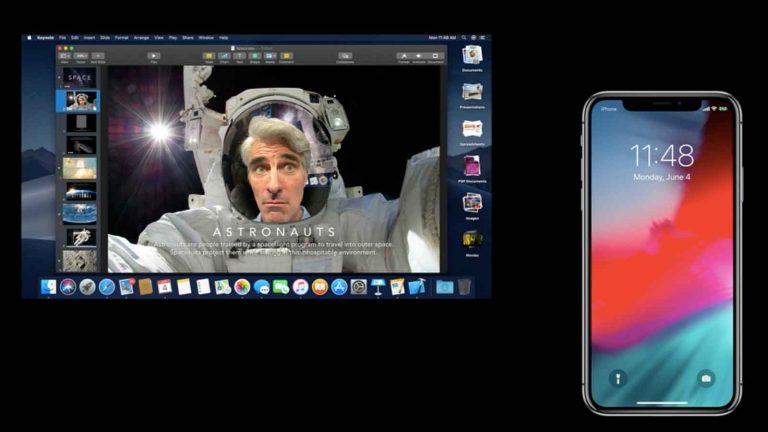The width and height of the screenshot is (768, 432).
Task: Open the Spreadsheets stack on desktop
Action: [x=472, y=130]
